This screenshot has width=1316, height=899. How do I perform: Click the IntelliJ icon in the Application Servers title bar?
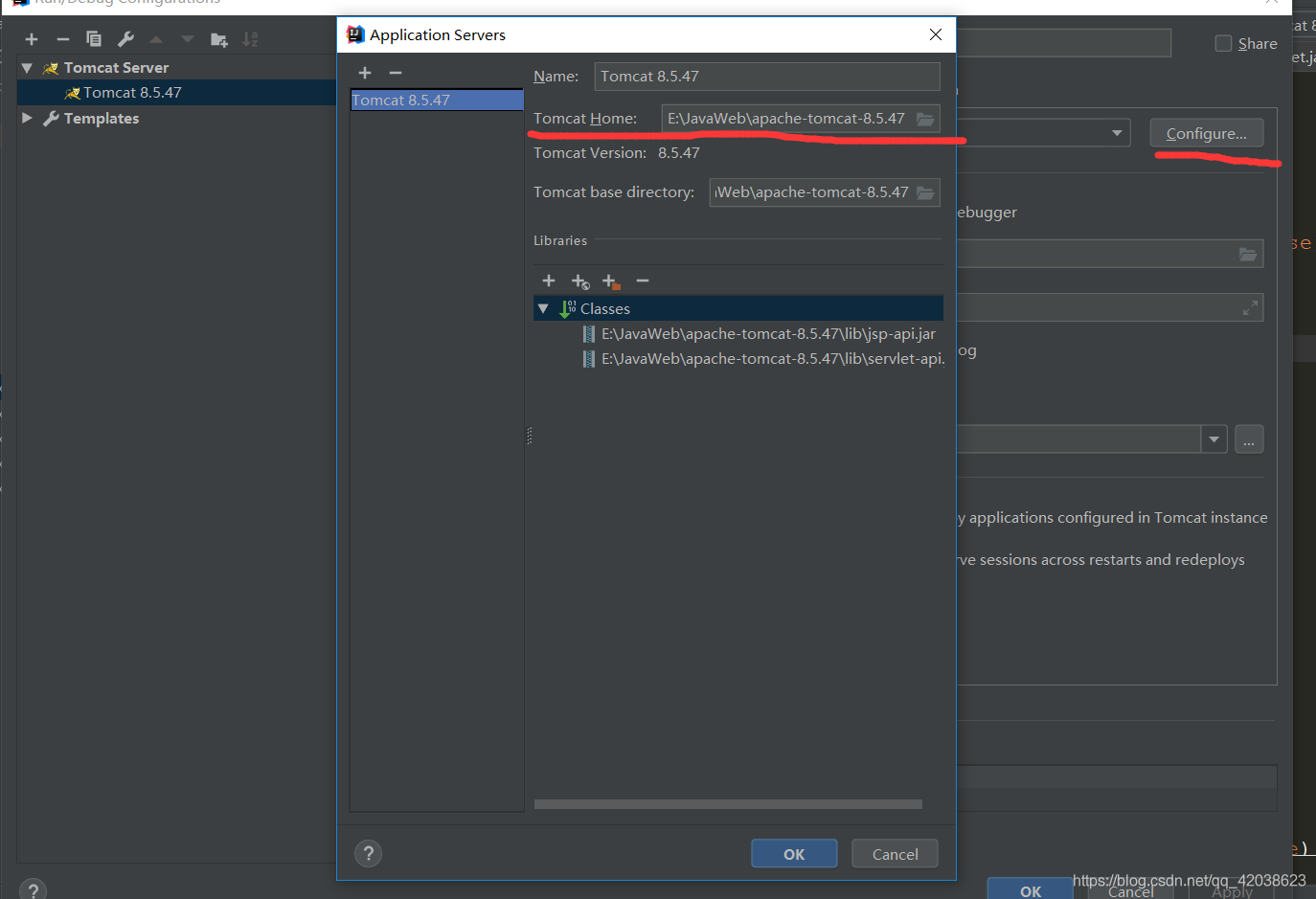coord(355,34)
